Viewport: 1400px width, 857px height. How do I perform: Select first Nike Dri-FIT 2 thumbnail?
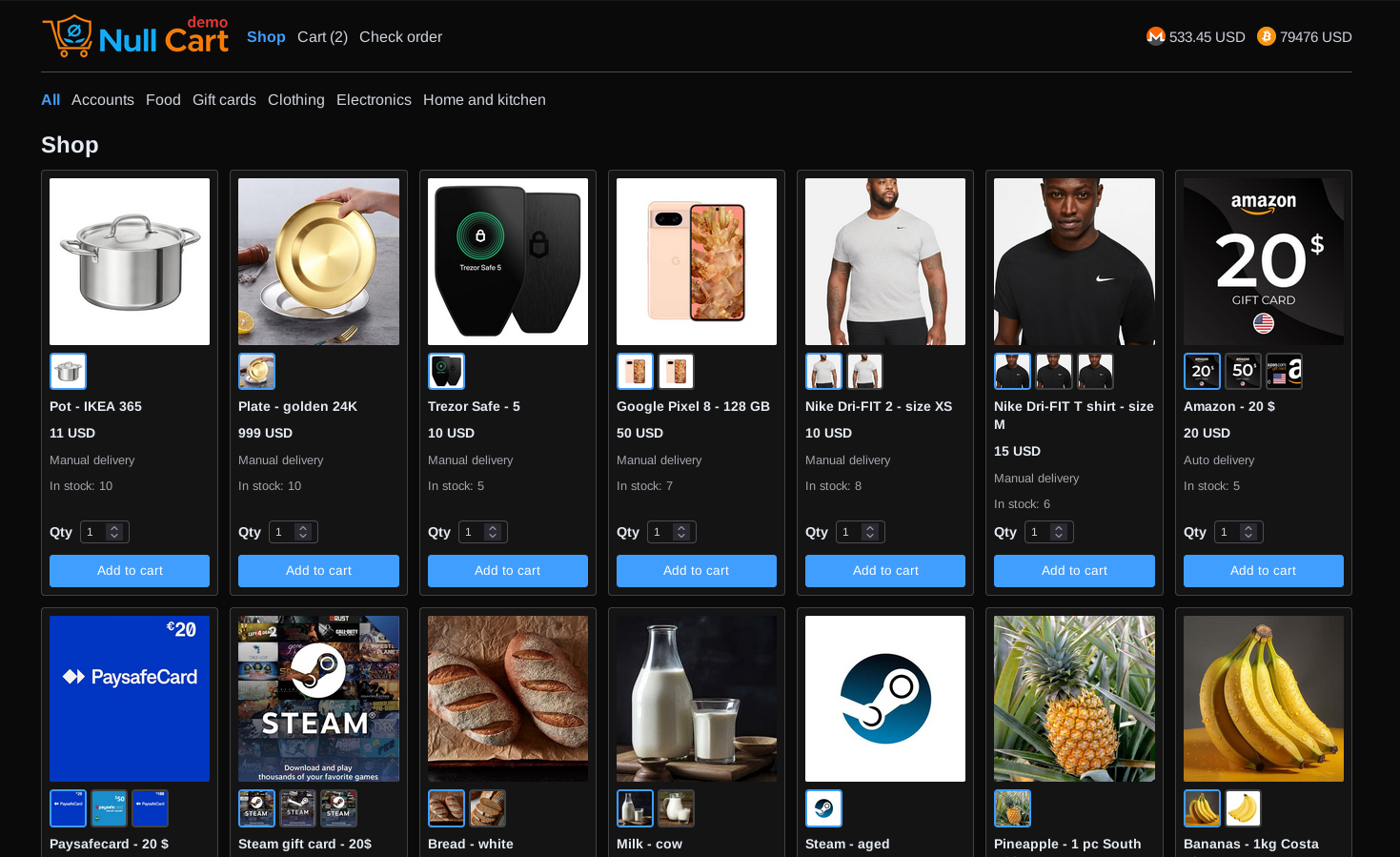tap(823, 371)
